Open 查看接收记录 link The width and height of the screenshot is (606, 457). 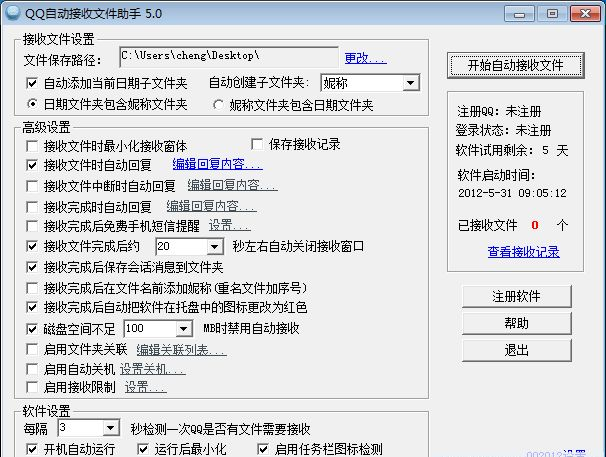523,252
